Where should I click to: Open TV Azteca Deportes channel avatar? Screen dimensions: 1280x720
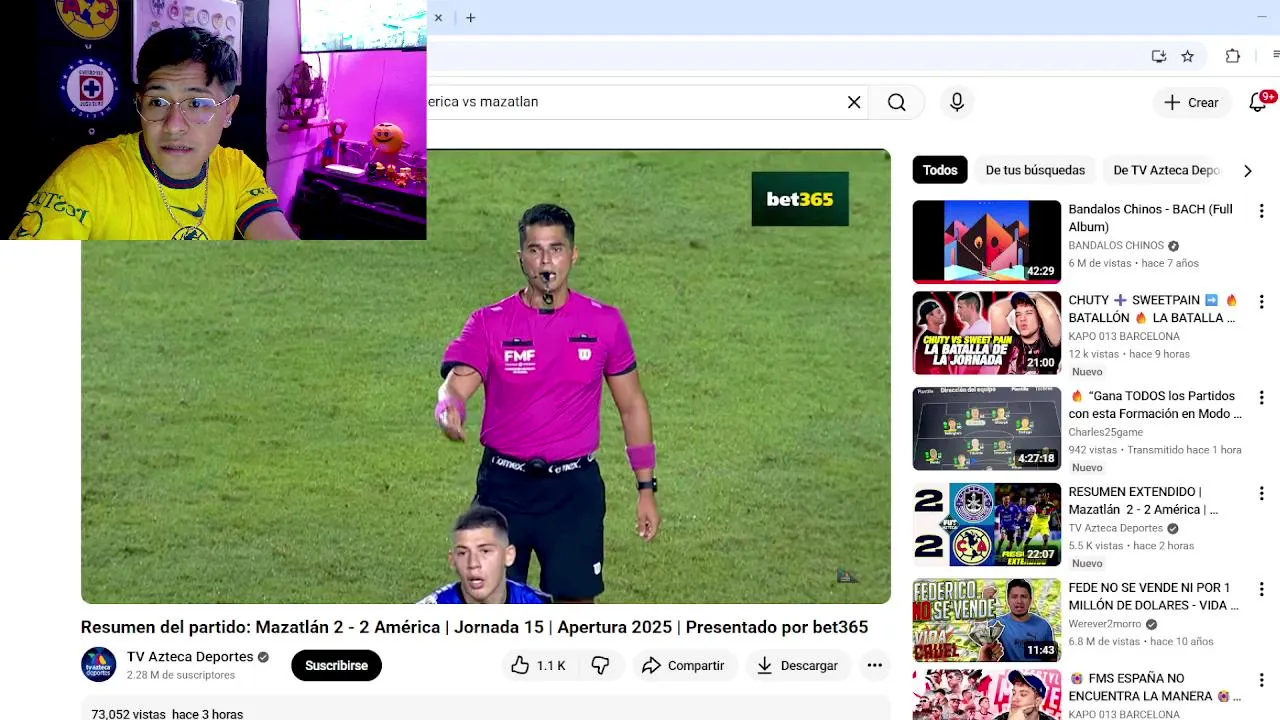(98, 665)
